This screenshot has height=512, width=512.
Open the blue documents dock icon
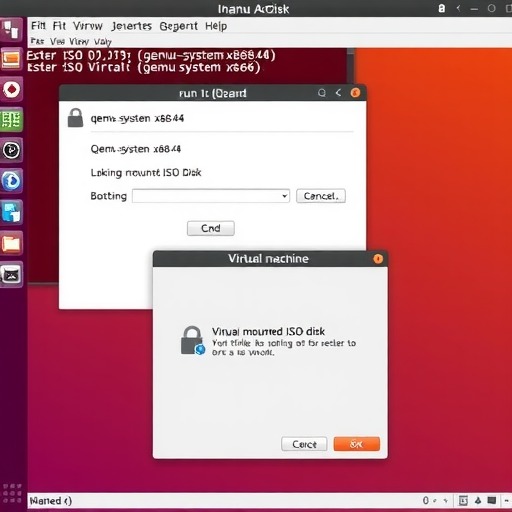click(11, 212)
